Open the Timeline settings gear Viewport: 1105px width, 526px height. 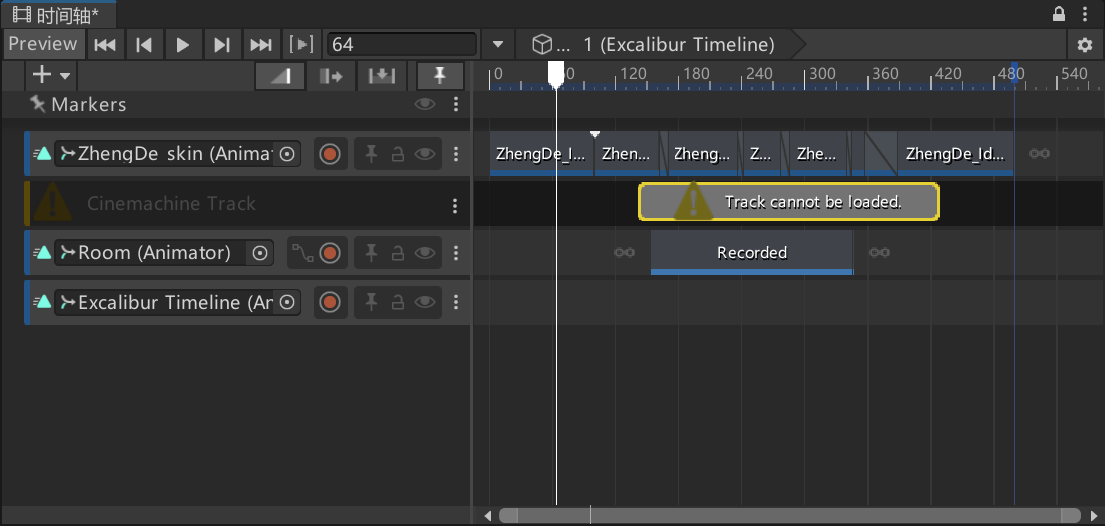pos(1085,45)
